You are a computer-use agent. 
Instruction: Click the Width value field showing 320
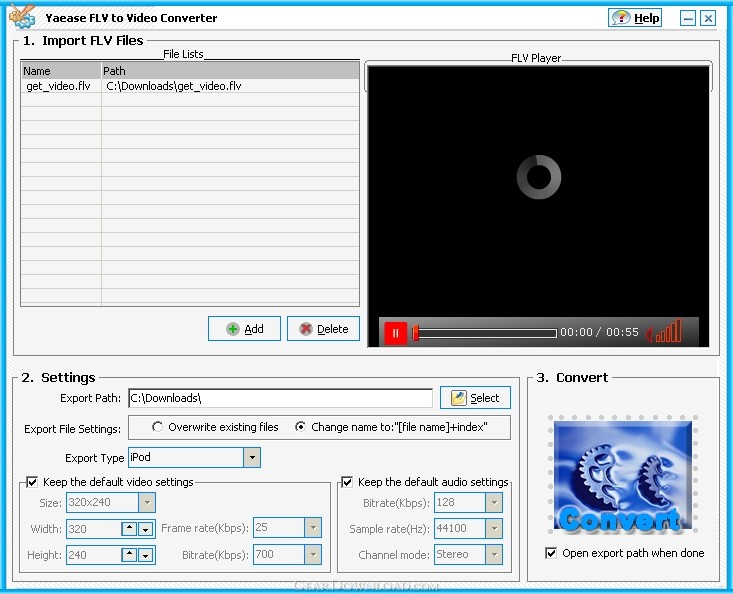[x=94, y=529]
